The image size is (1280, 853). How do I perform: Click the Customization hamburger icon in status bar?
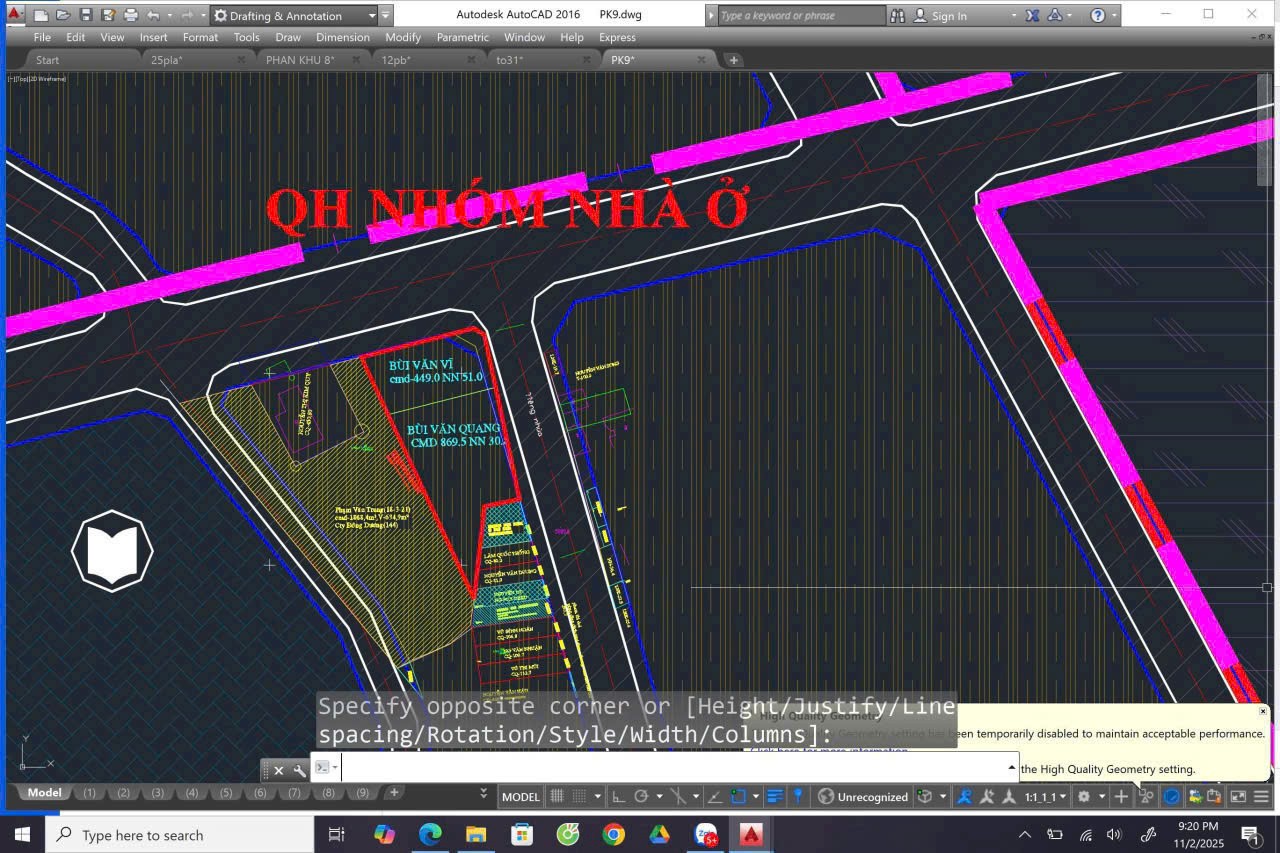point(1261,797)
